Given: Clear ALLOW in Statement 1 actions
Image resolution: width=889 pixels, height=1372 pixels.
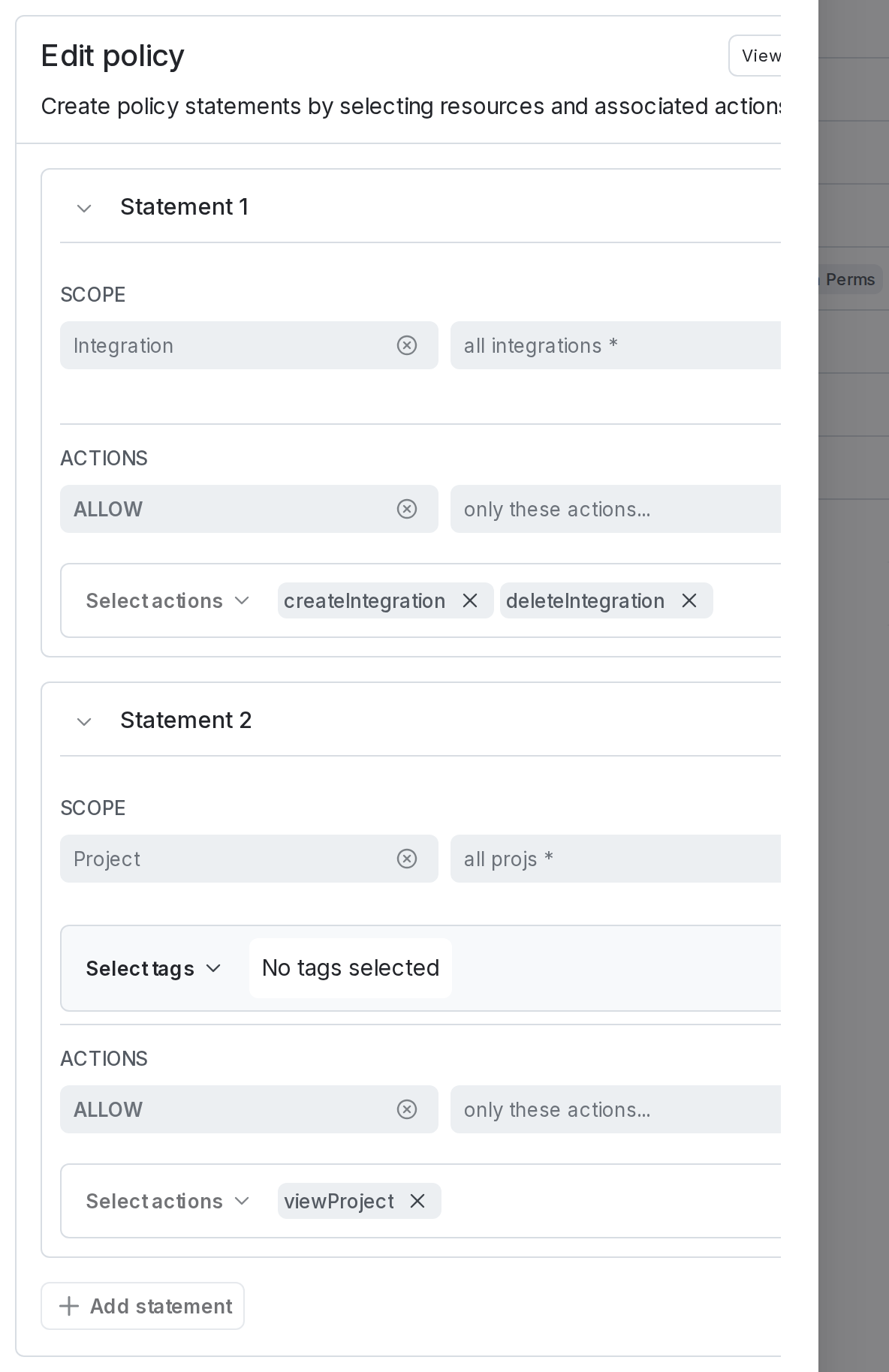Looking at the screenshot, I should pos(406,509).
